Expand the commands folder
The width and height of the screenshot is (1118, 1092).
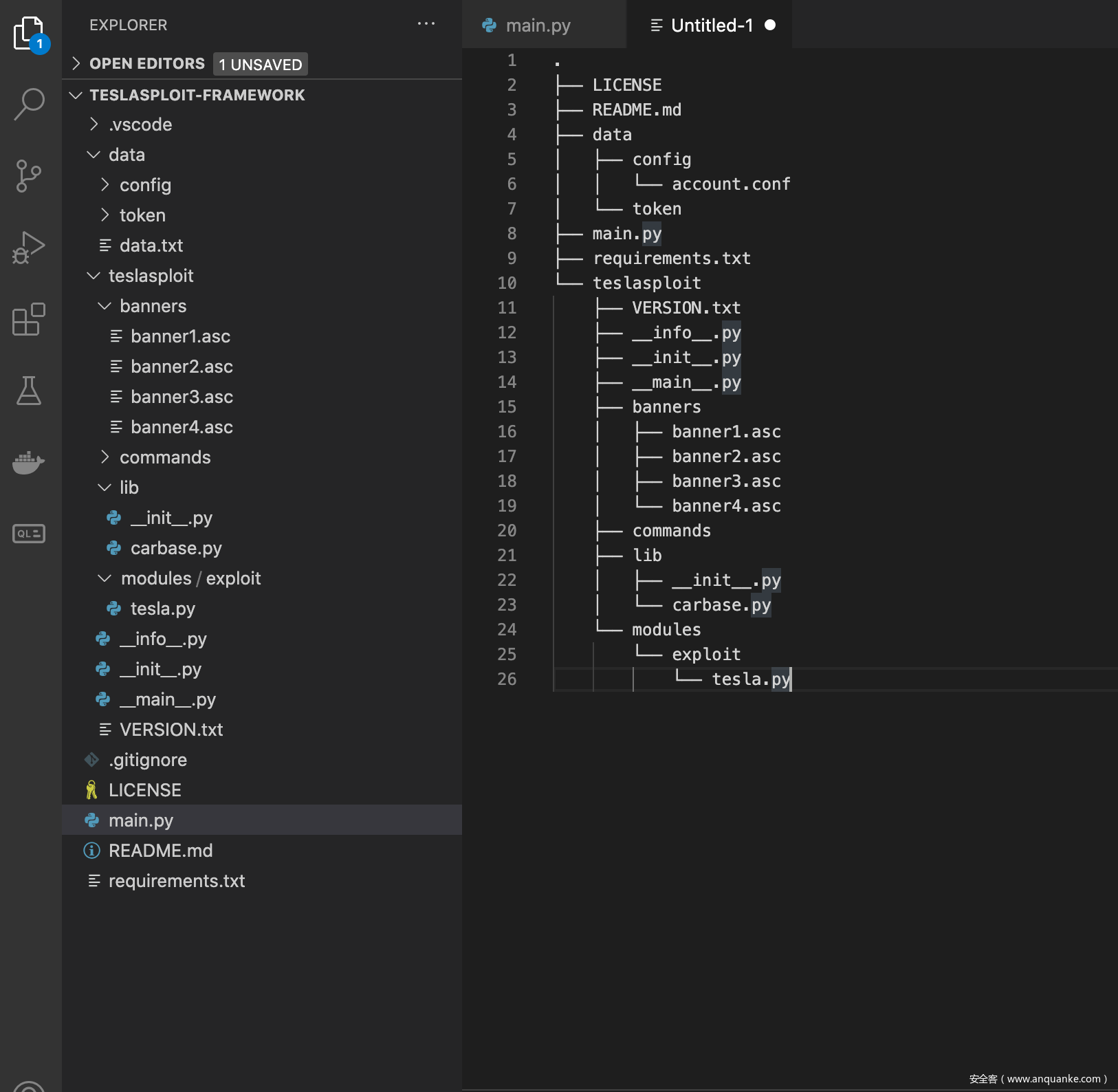point(165,457)
